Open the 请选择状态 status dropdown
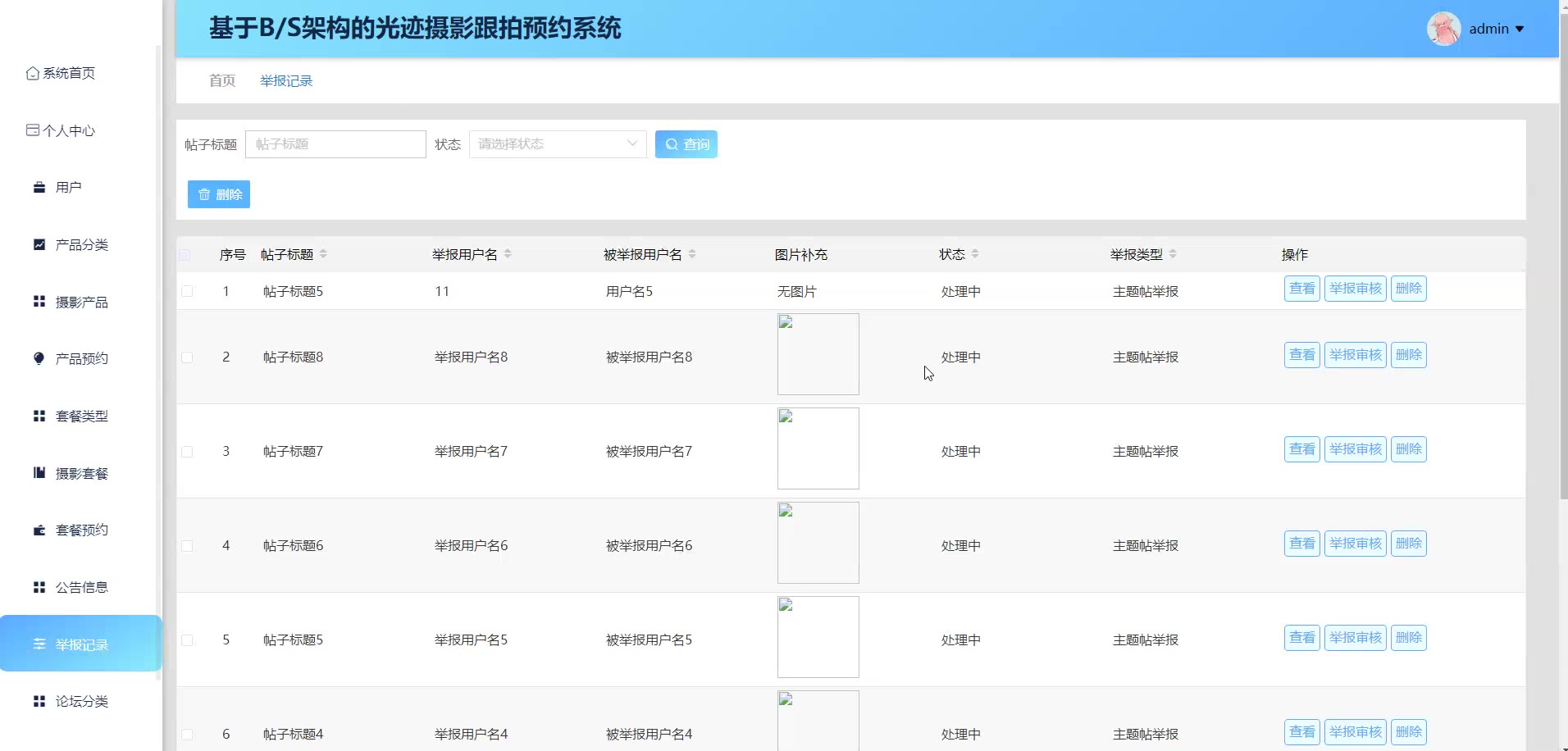 pos(557,144)
